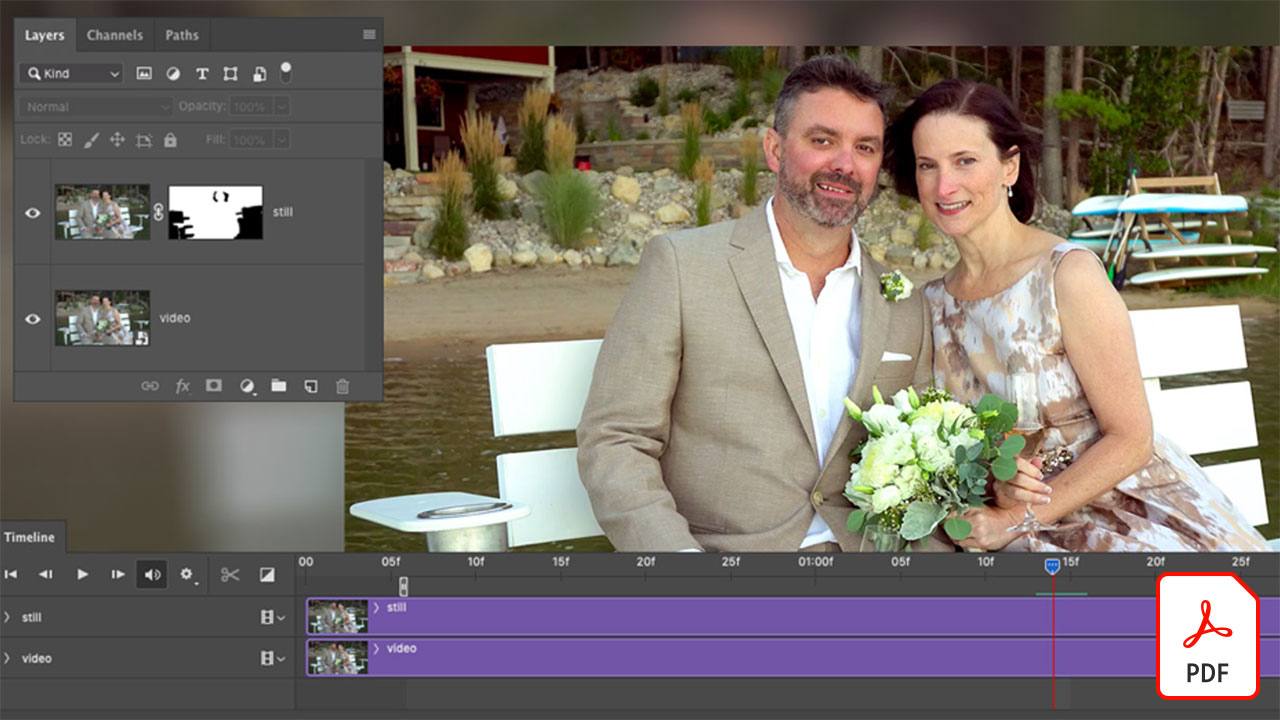The image size is (1280, 720).
Task: Select the still layer mask thumbnail
Action: 215,212
